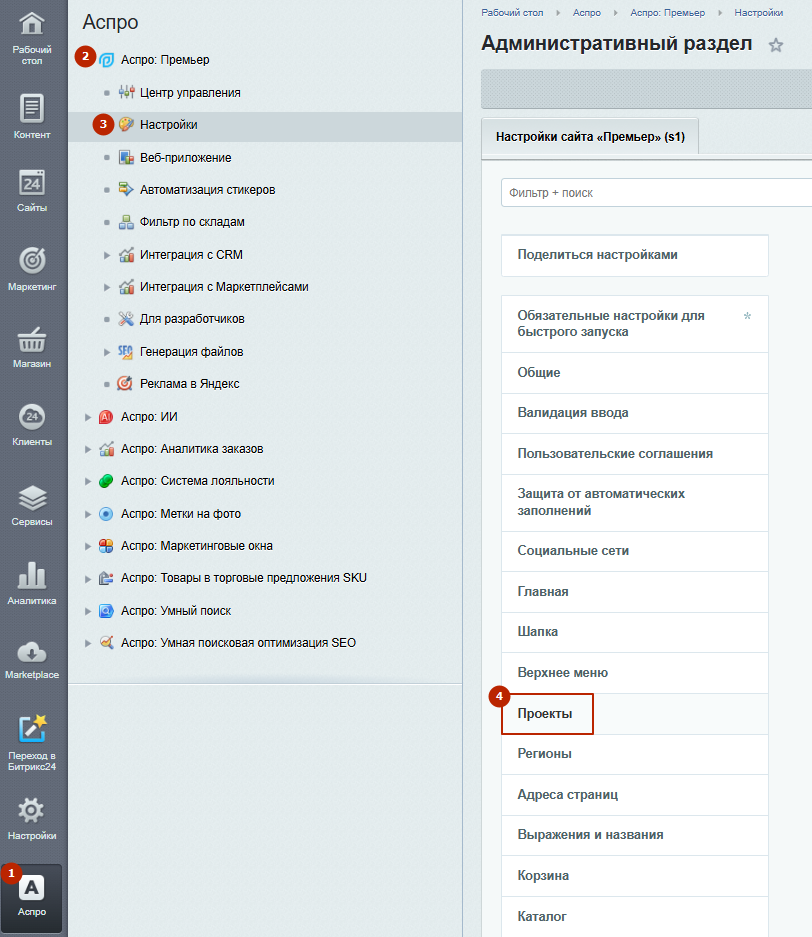Open the Marketplace sidebar section
812x937 pixels.
(32, 660)
